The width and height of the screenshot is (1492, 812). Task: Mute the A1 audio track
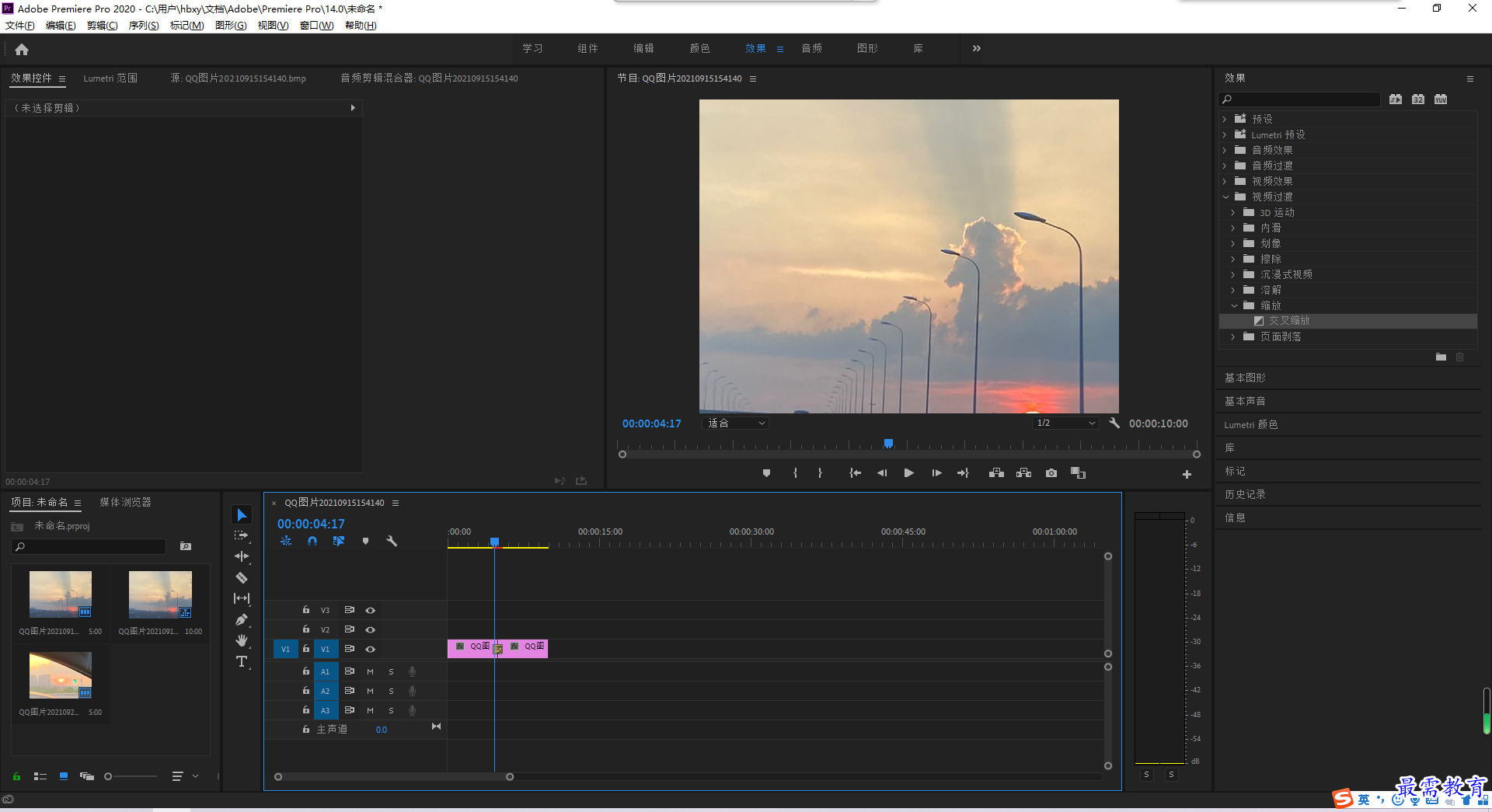point(370,671)
